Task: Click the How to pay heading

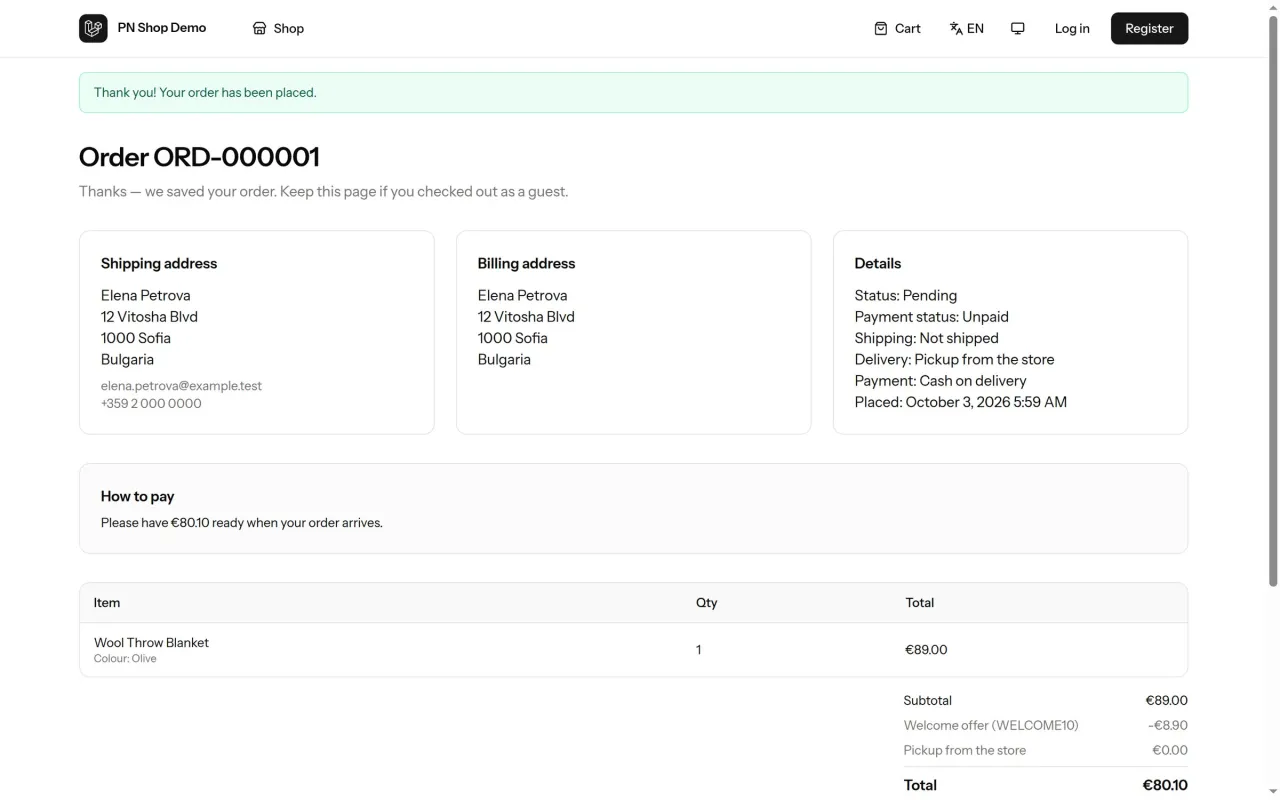Action: point(138,496)
